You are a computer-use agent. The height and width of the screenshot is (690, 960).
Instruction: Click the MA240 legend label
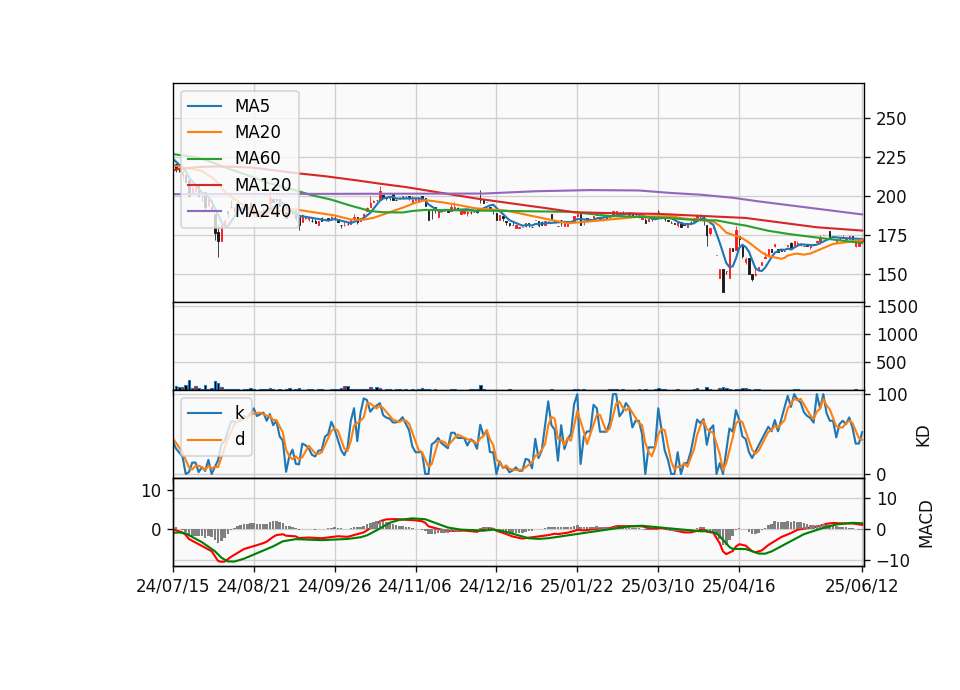tap(263, 211)
